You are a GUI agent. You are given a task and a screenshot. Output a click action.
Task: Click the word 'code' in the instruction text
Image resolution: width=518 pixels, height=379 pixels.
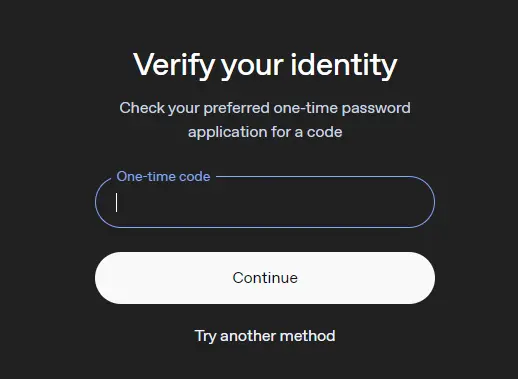[324, 132]
